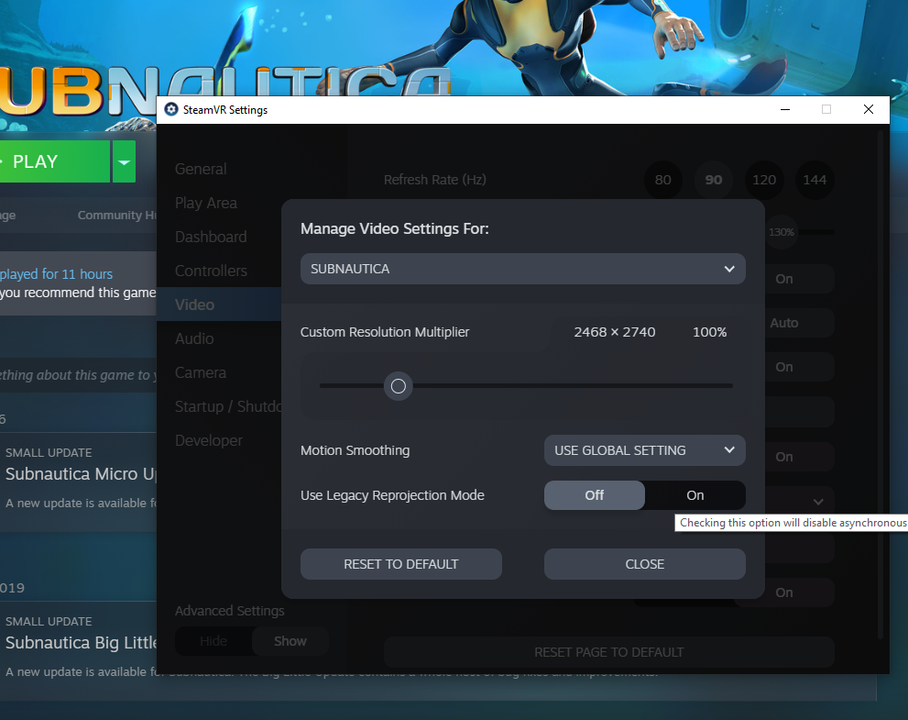Open the Startup / Shutdown tab
Image resolution: width=908 pixels, height=720 pixels.
228,407
